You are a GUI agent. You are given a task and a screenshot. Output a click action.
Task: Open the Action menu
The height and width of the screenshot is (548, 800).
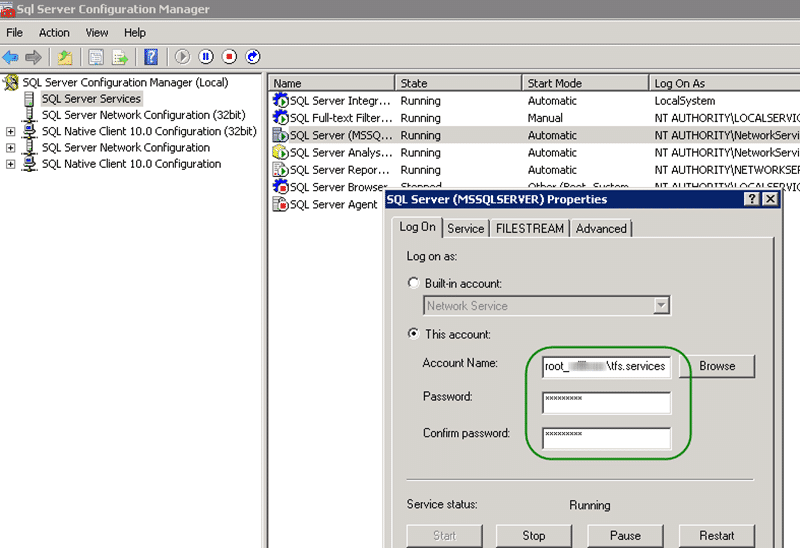pyautogui.click(x=54, y=33)
